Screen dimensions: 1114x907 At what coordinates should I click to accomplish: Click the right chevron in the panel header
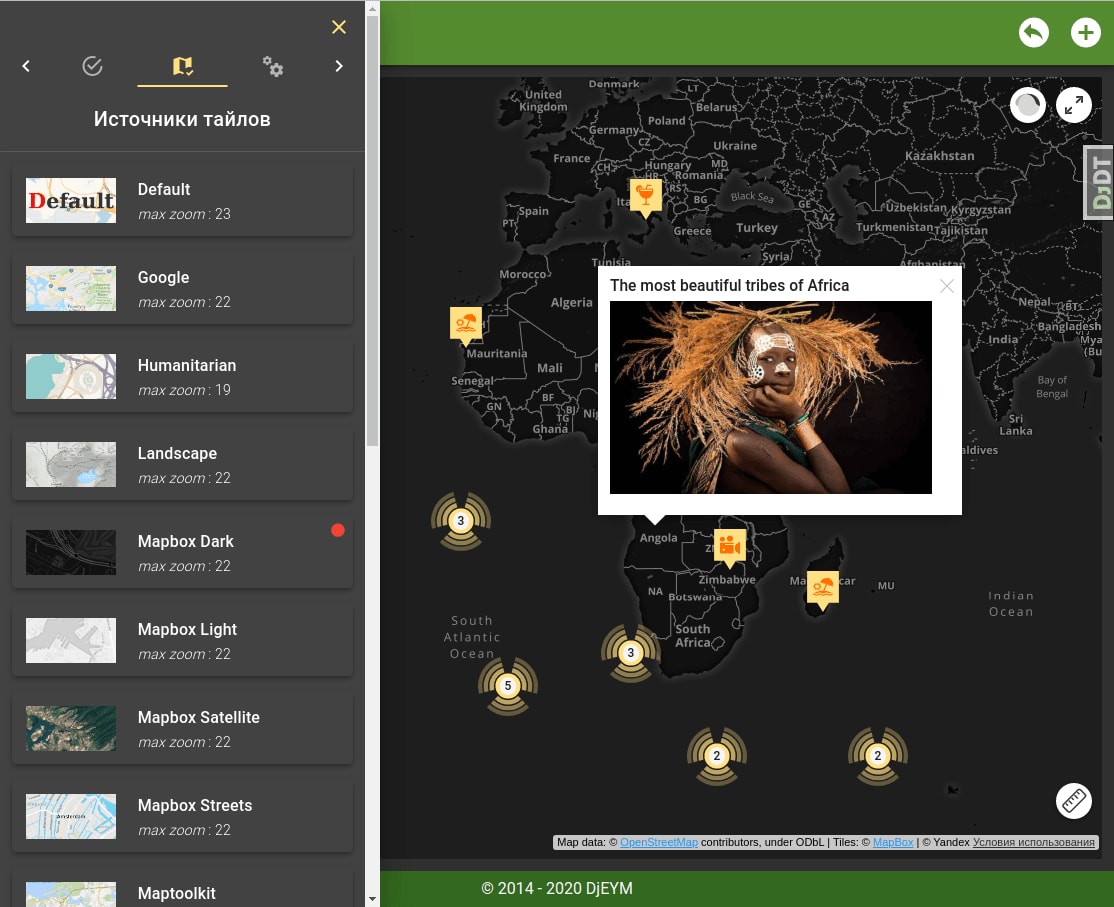pyautogui.click(x=339, y=65)
